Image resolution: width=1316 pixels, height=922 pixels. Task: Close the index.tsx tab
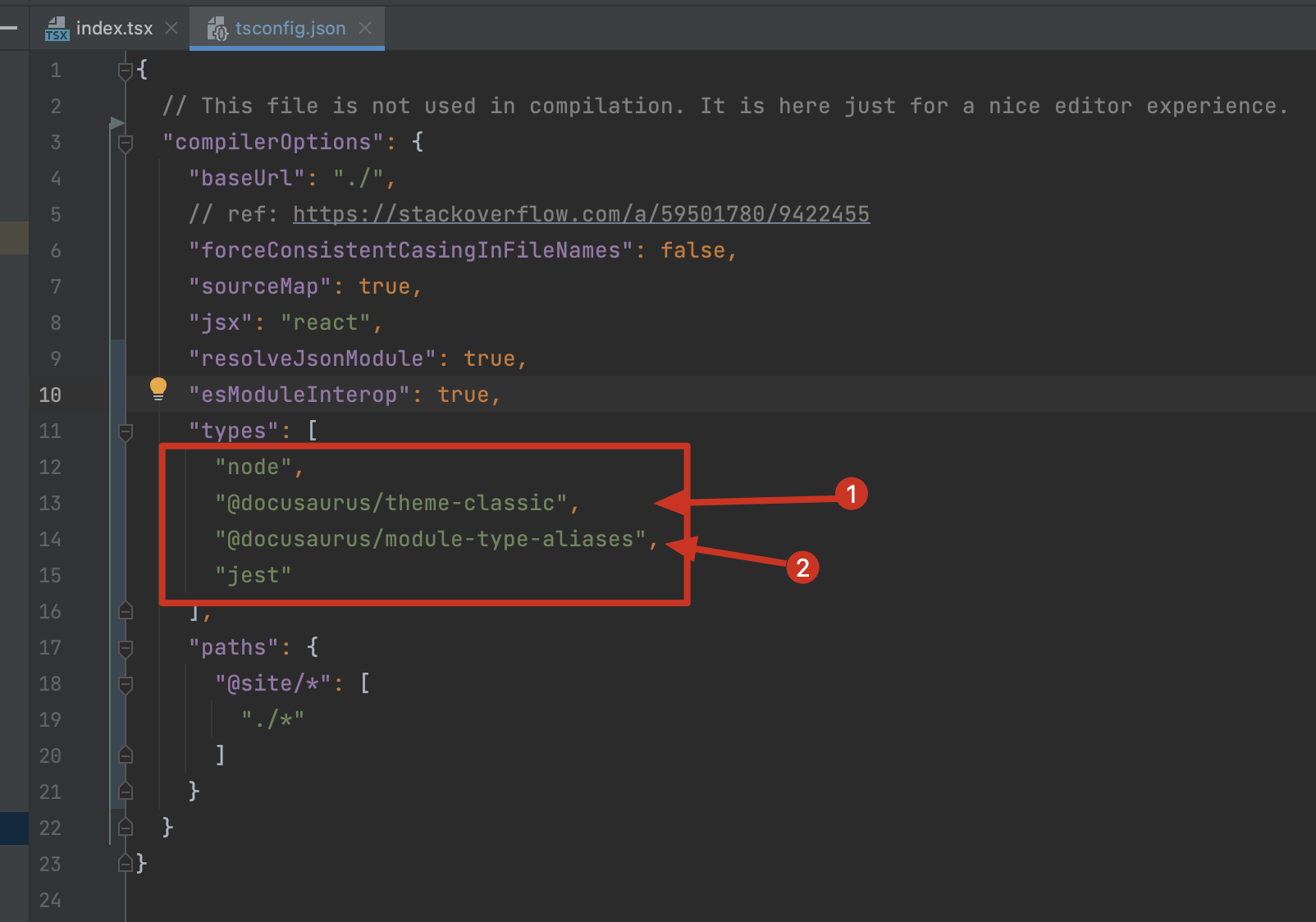tap(171, 28)
